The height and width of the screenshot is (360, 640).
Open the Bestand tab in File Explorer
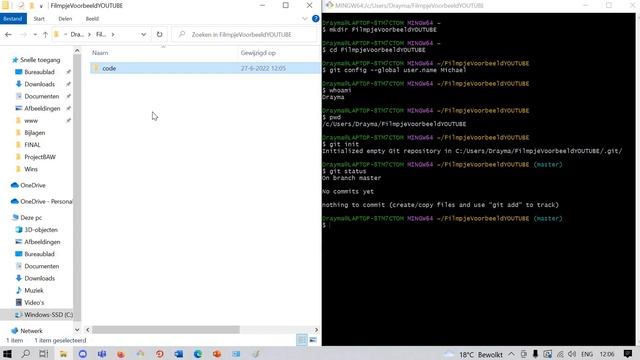tap(13, 19)
